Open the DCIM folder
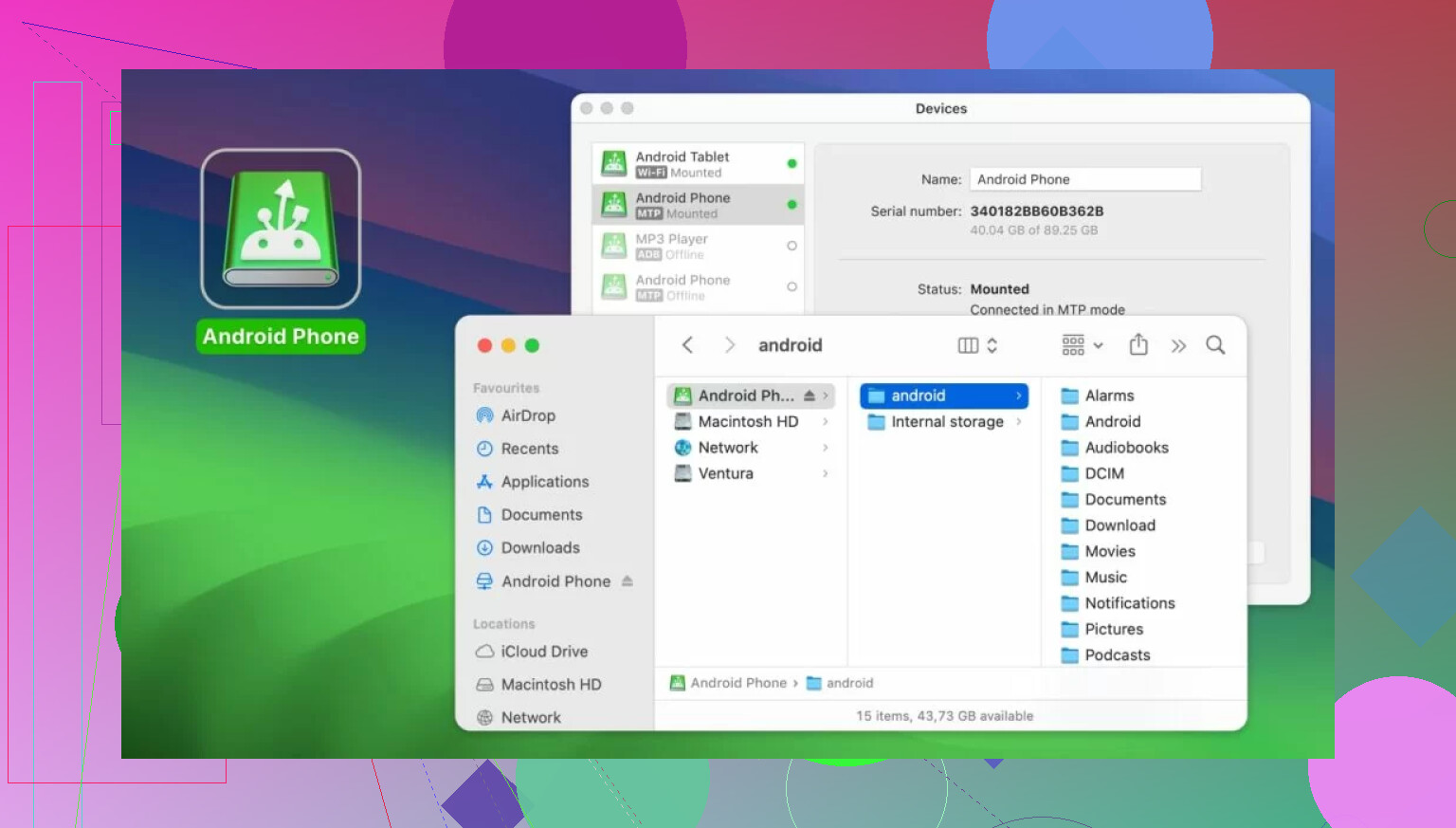Viewport: 1456px width, 828px height. coord(1092,473)
